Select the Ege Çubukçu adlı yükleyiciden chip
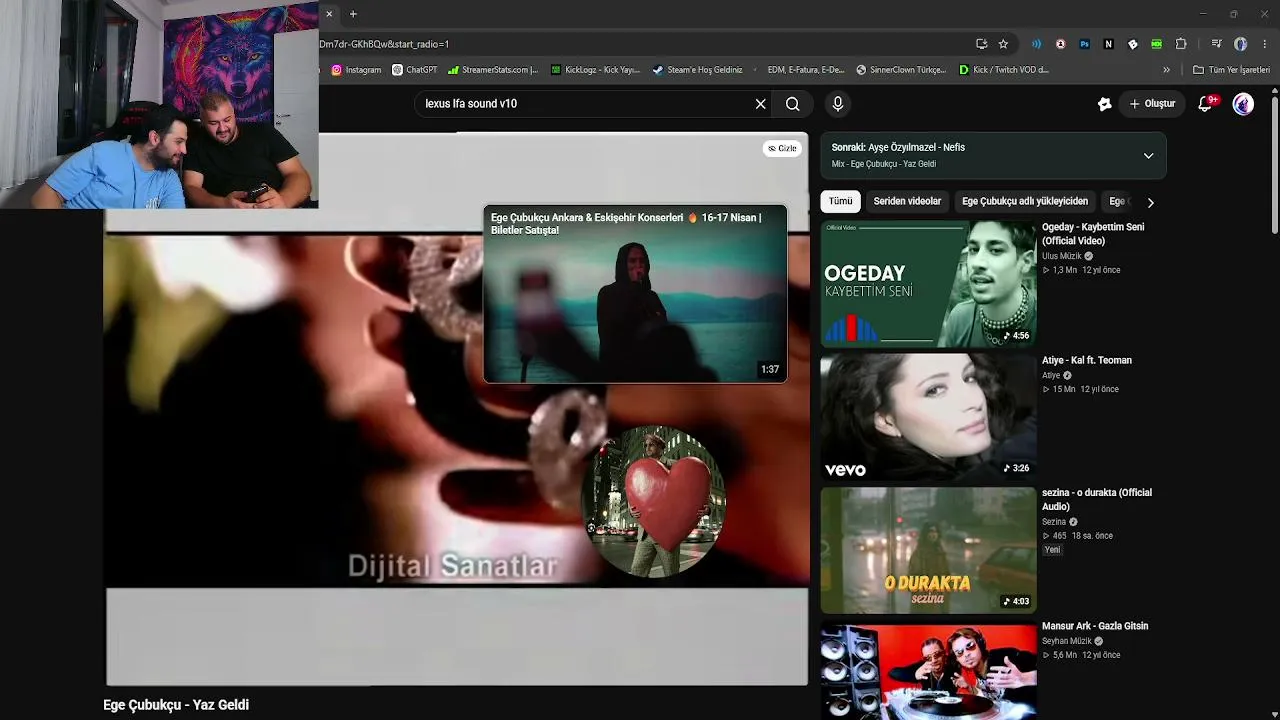Screen dimensions: 1280x720 1025,201
